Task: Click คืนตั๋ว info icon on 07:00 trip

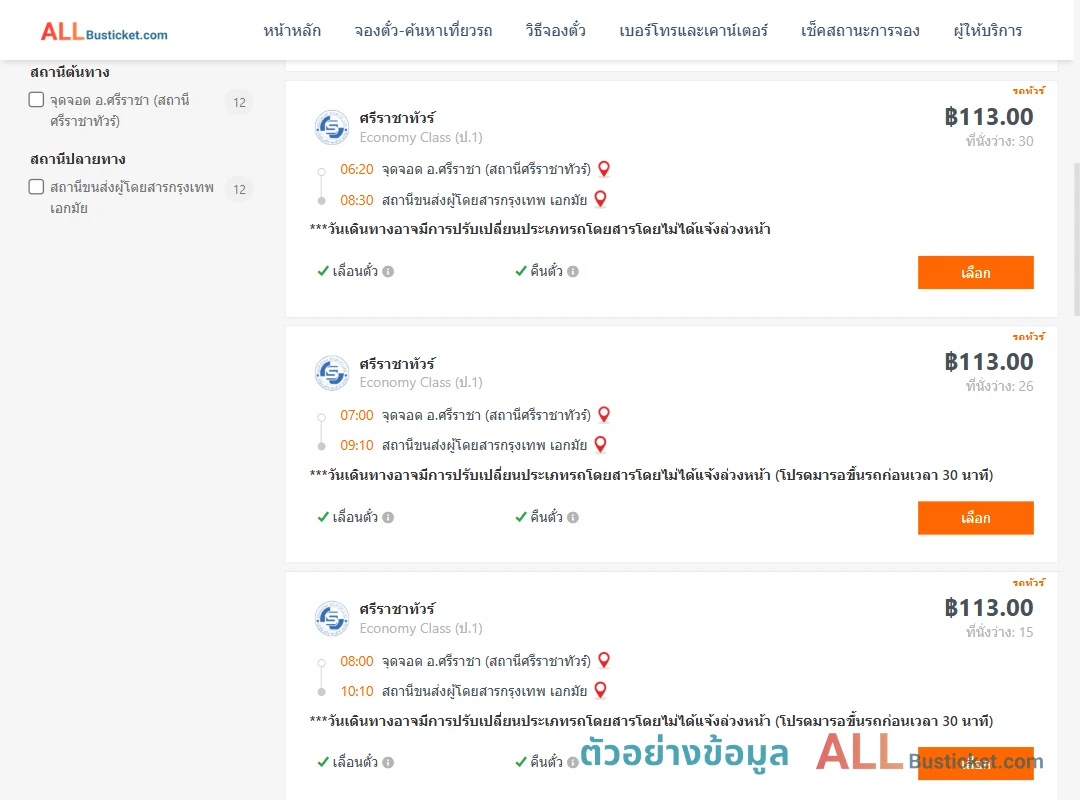Action: click(573, 517)
